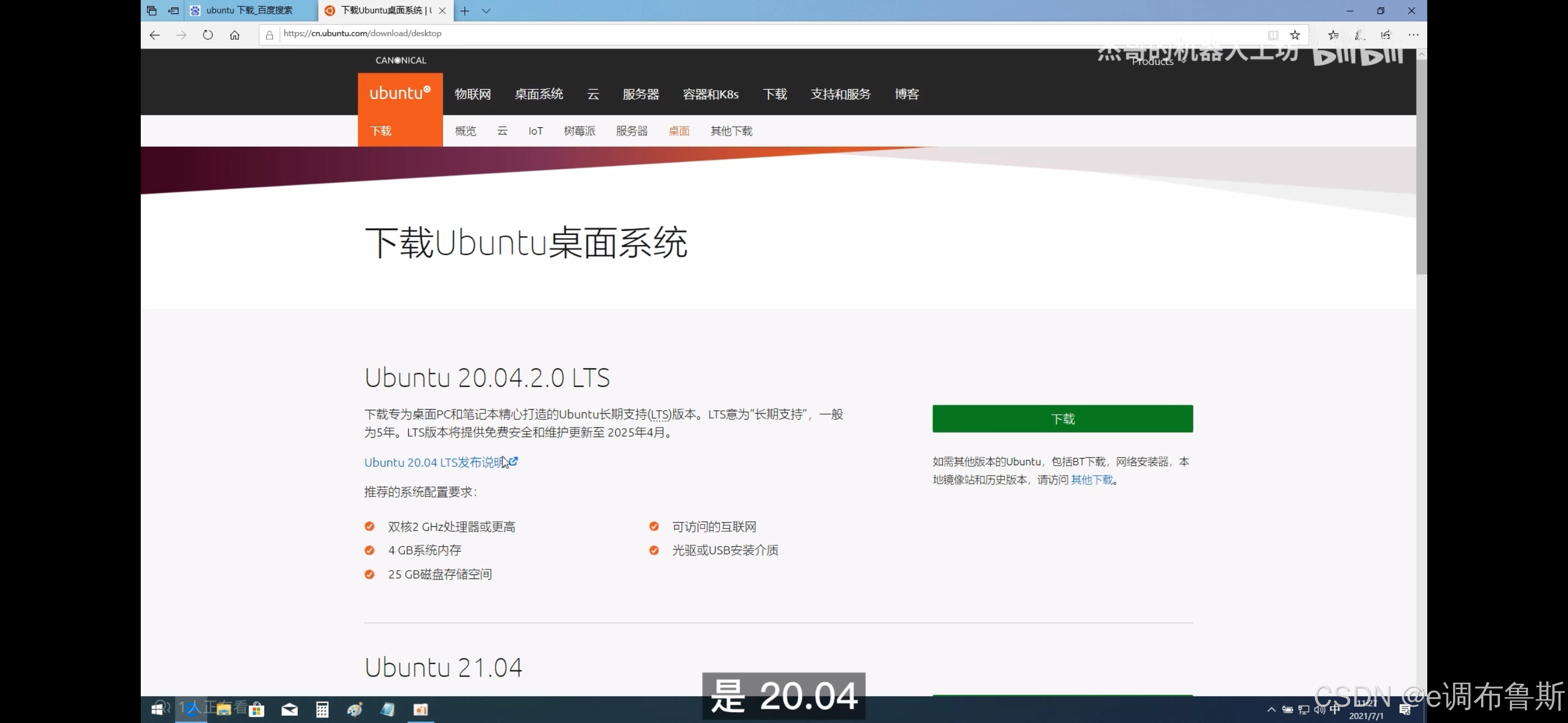Open Mail app from the taskbar

coord(289,709)
